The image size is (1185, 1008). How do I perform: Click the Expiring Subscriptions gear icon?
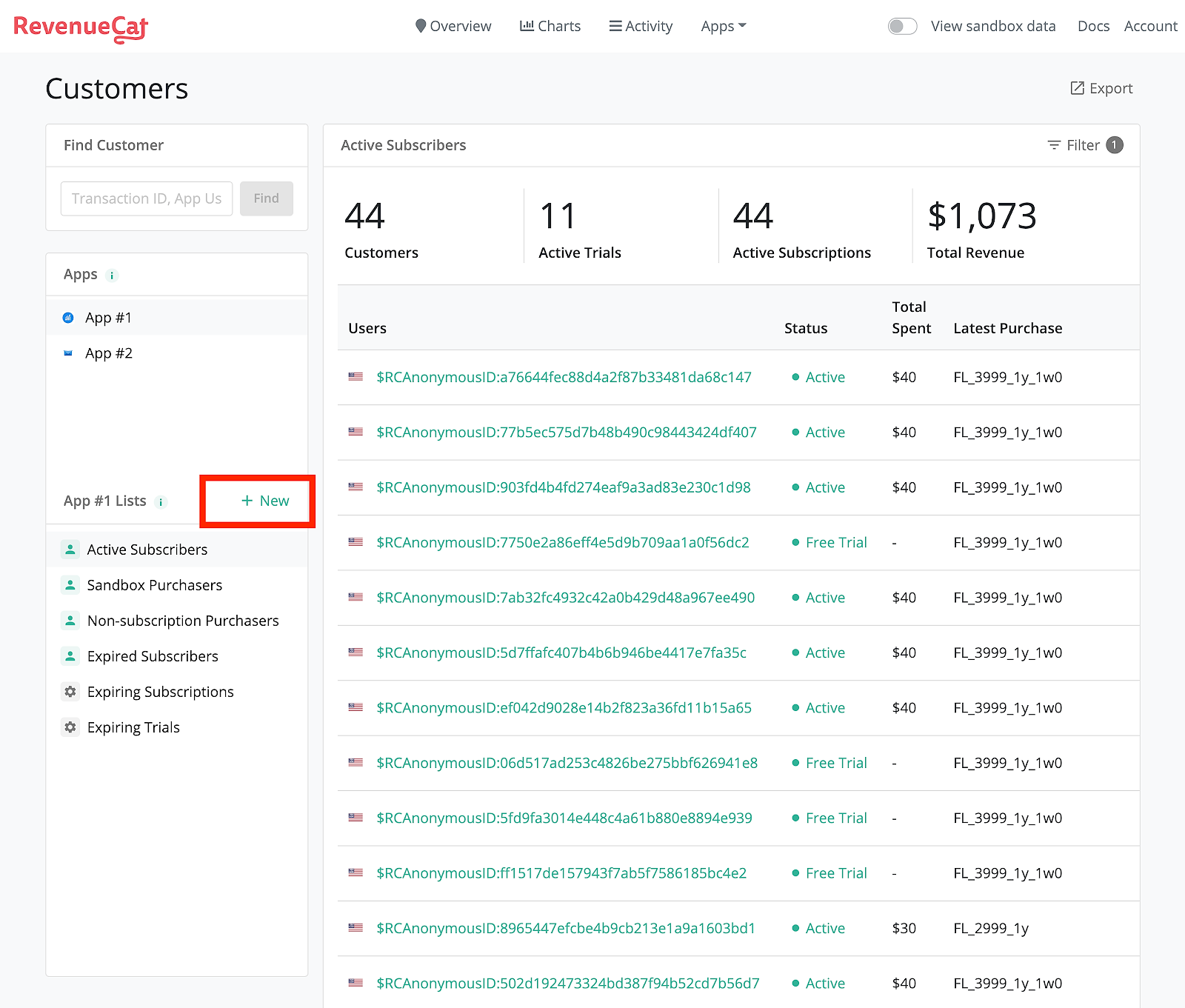[x=70, y=692]
